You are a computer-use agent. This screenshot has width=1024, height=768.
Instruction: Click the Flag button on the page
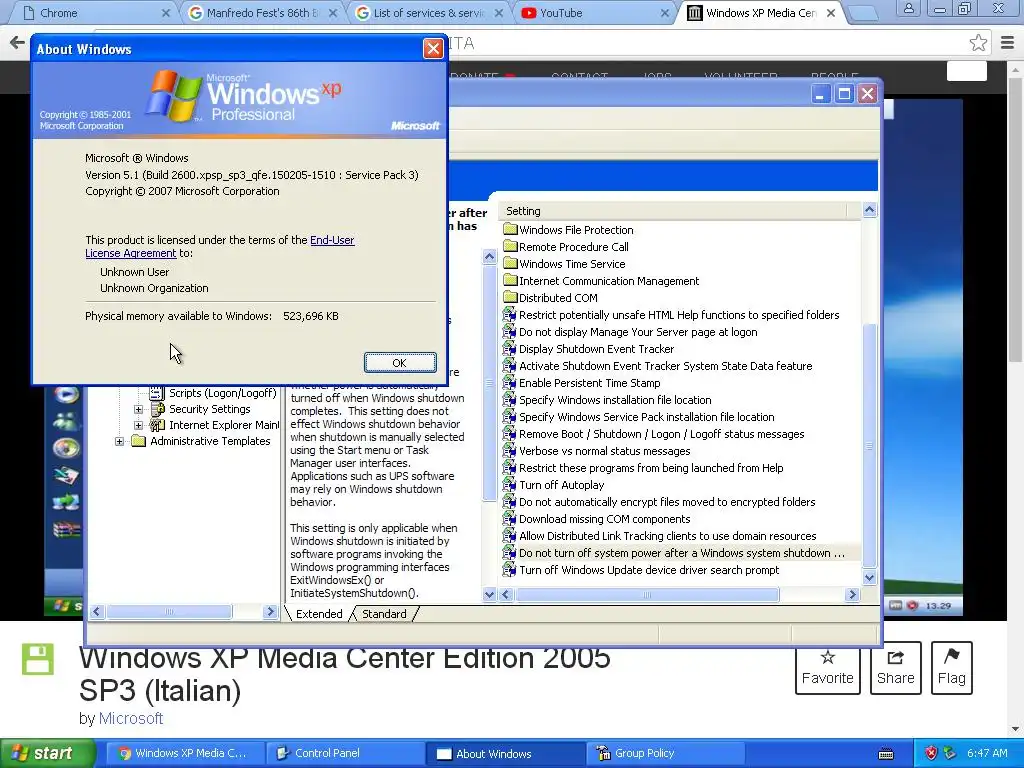click(x=952, y=668)
